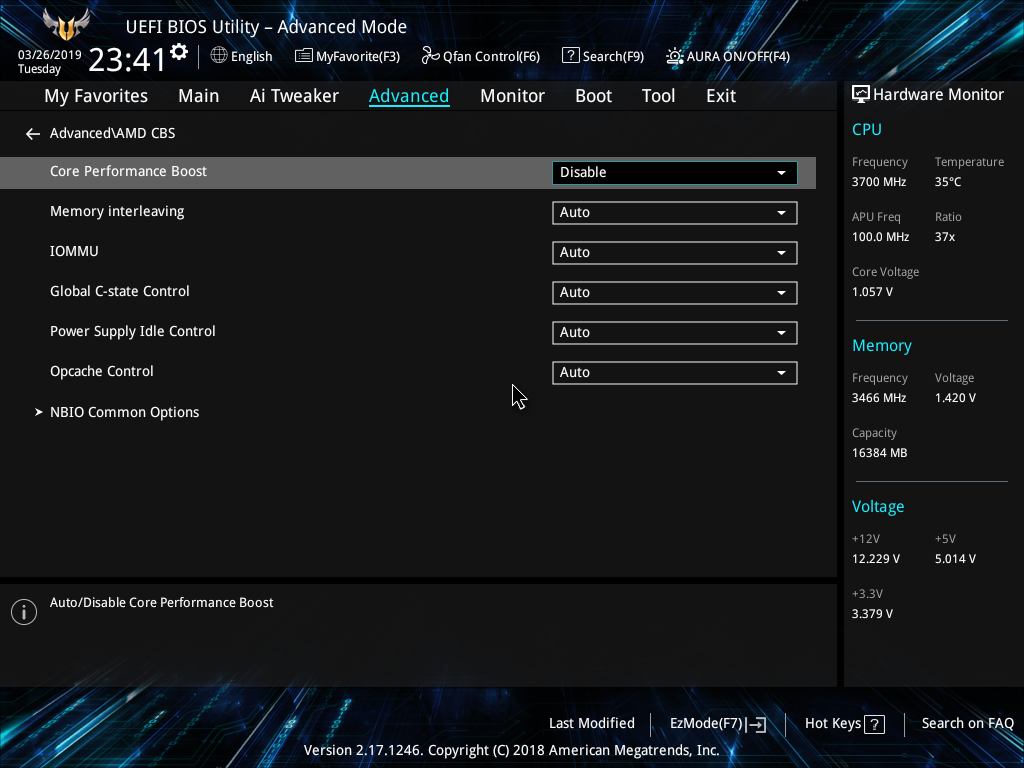Select Power Supply Idle Control label

(x=133, y=331)
